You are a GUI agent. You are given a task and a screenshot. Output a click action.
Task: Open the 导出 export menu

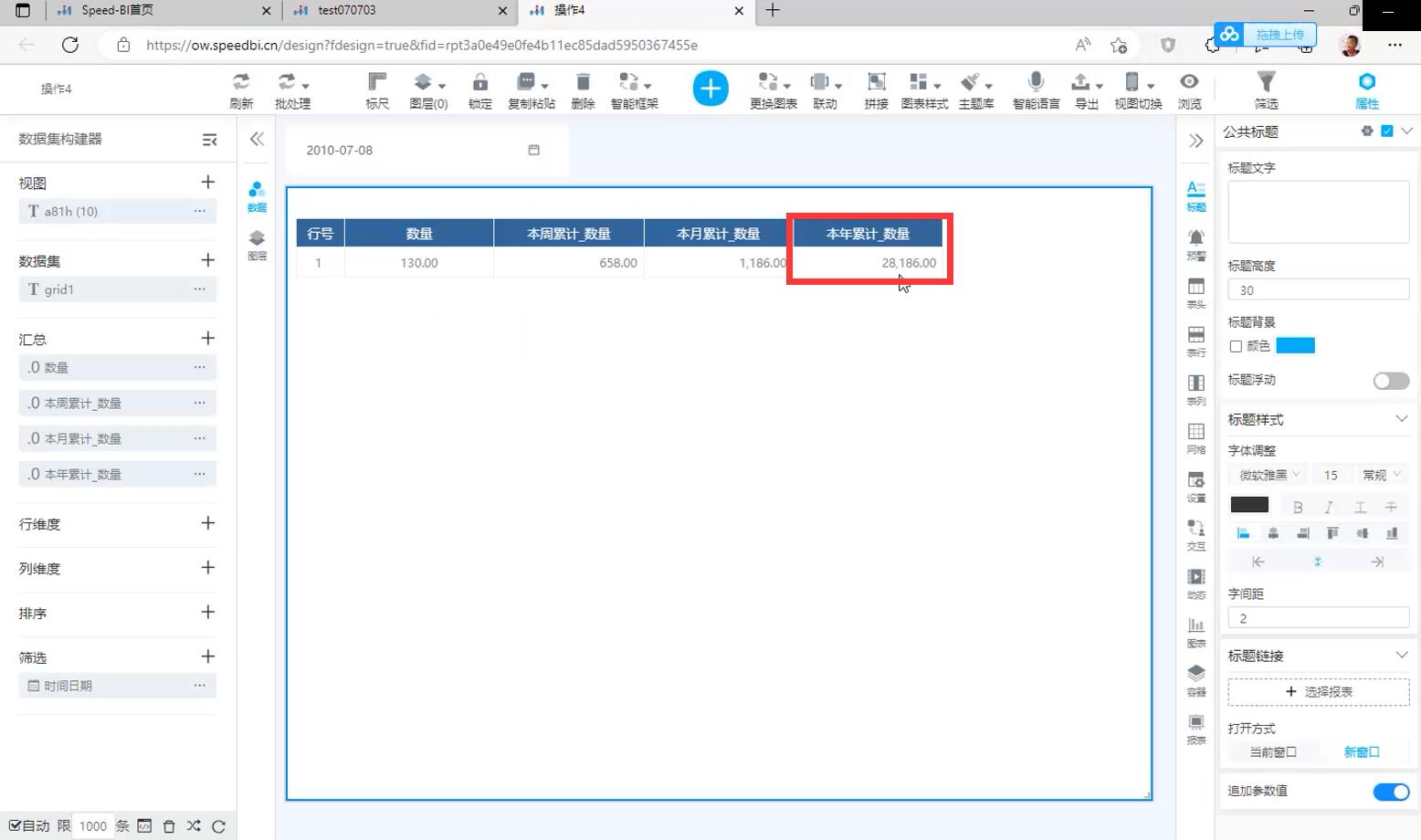pyautogui.click(x=1087, y=89)
